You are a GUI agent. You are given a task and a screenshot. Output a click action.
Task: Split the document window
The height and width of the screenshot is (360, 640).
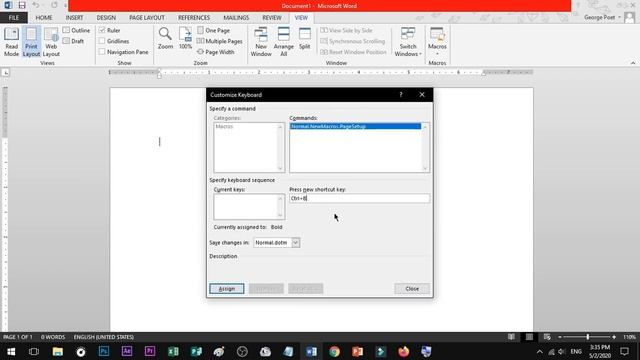pyautogui.click(x=304, y=39)
